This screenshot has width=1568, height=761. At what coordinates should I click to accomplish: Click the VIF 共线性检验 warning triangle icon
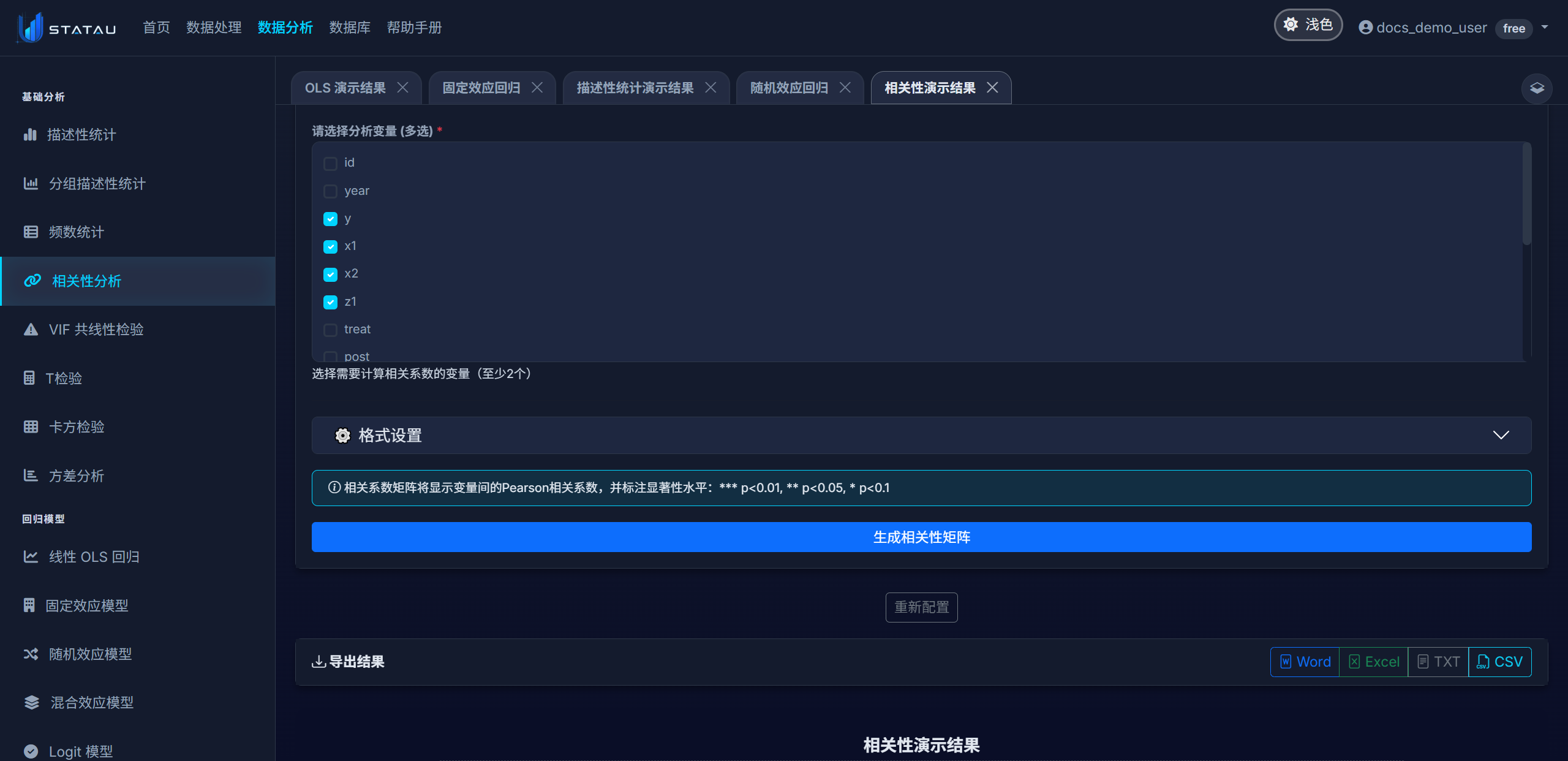pos(31,329)
